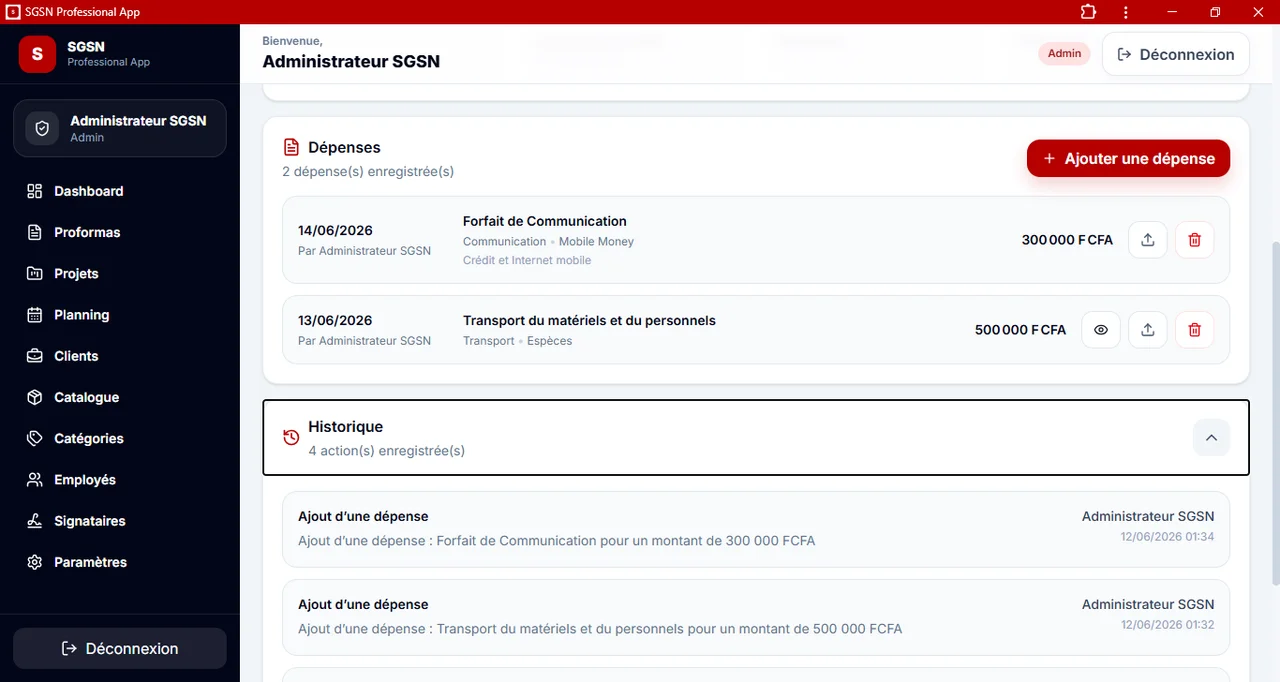Click the history timestamp 12/06/2026 01:32
1280x682 pixels.
pyautogui.click(x=1168, y=625)
